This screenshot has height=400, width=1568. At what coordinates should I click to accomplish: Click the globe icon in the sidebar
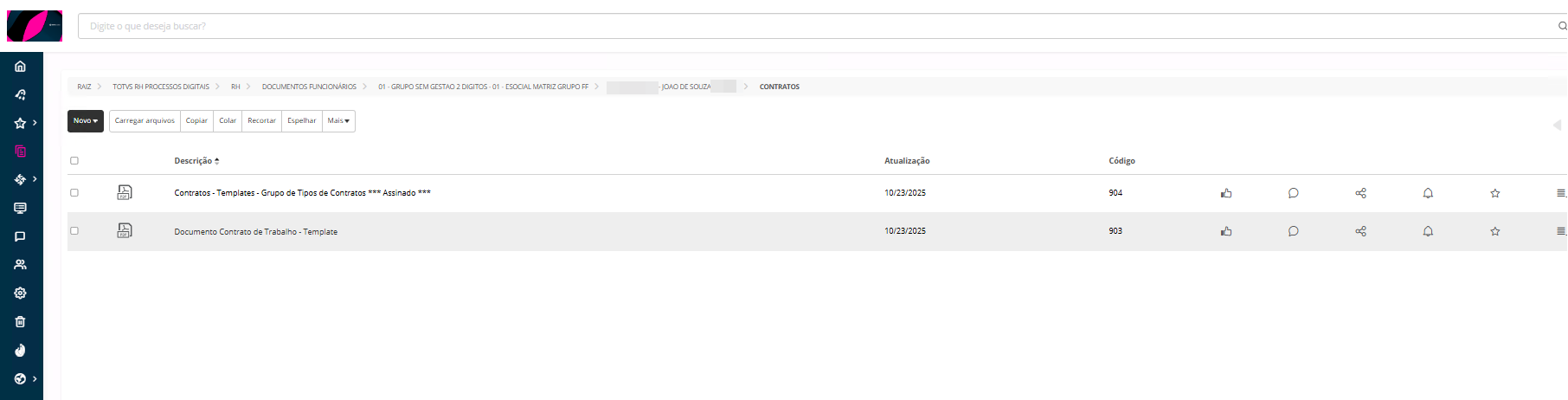pyautogui.click(x=20, y=378)
